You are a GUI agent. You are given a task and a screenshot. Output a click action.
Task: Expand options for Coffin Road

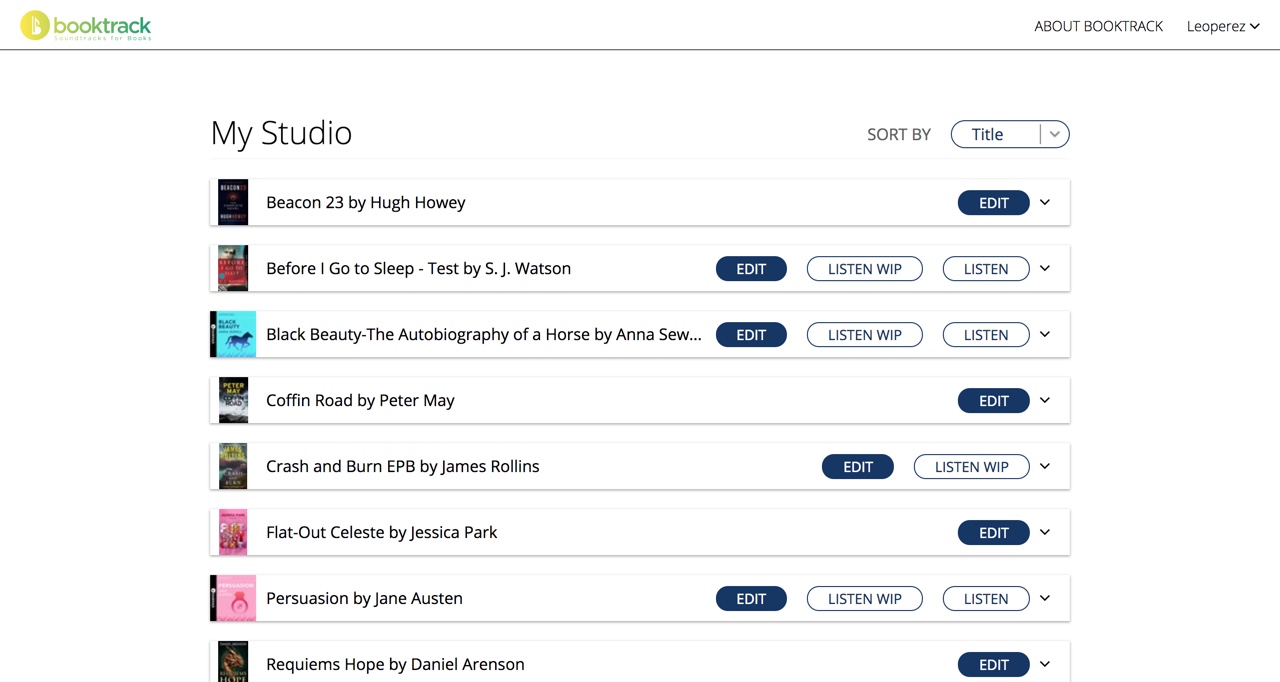coord(1045,400)
